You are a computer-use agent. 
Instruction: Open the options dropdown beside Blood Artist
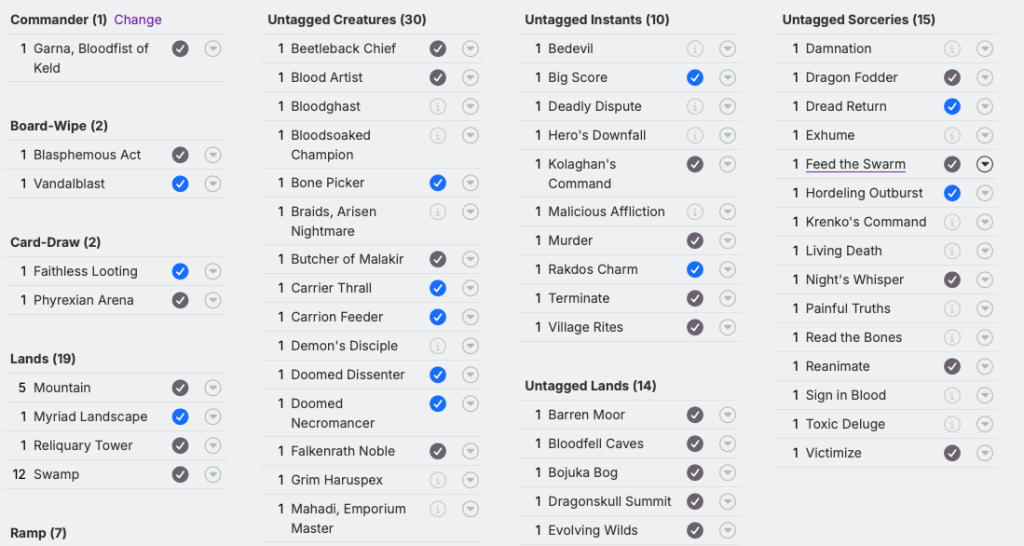coord(470,78)
